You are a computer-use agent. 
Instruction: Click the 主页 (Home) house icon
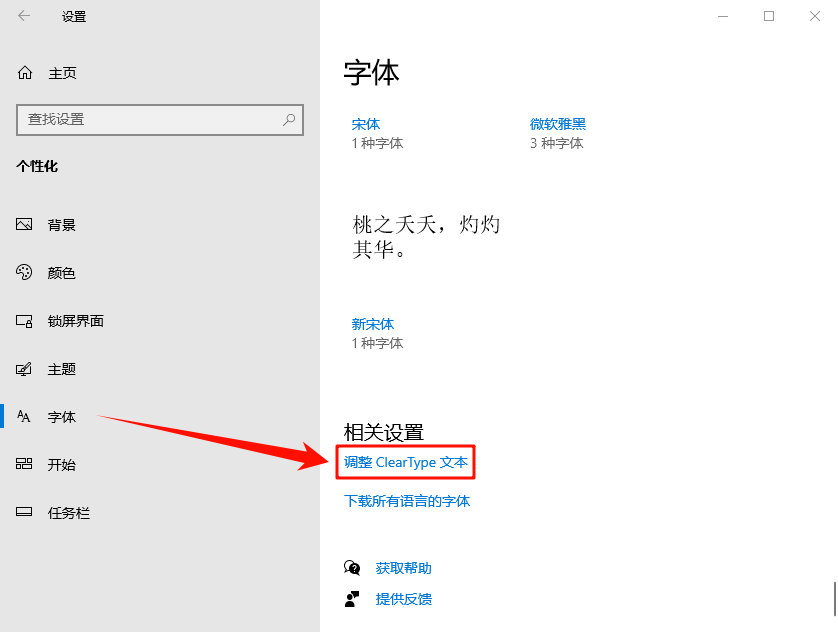pos(23,72)
